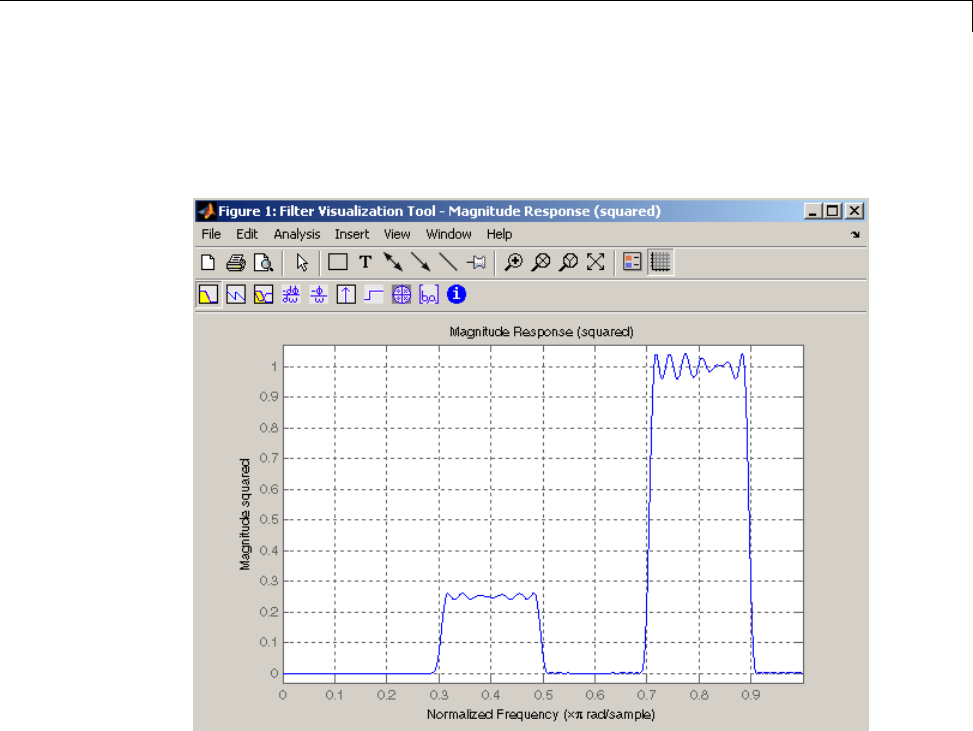This screenshot has width=973, height=731.
Task: Toggle the legend button
Action: click(632, 263)
